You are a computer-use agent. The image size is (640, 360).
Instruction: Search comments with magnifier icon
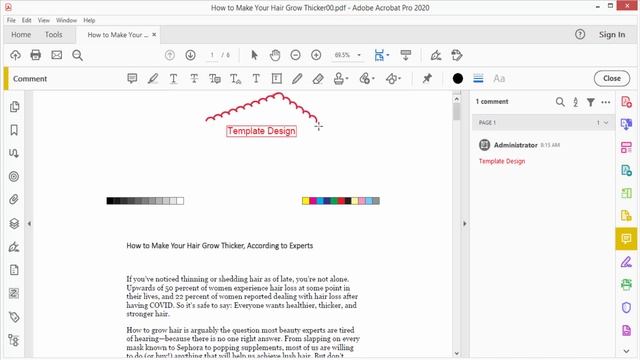[x=560, y=102]
